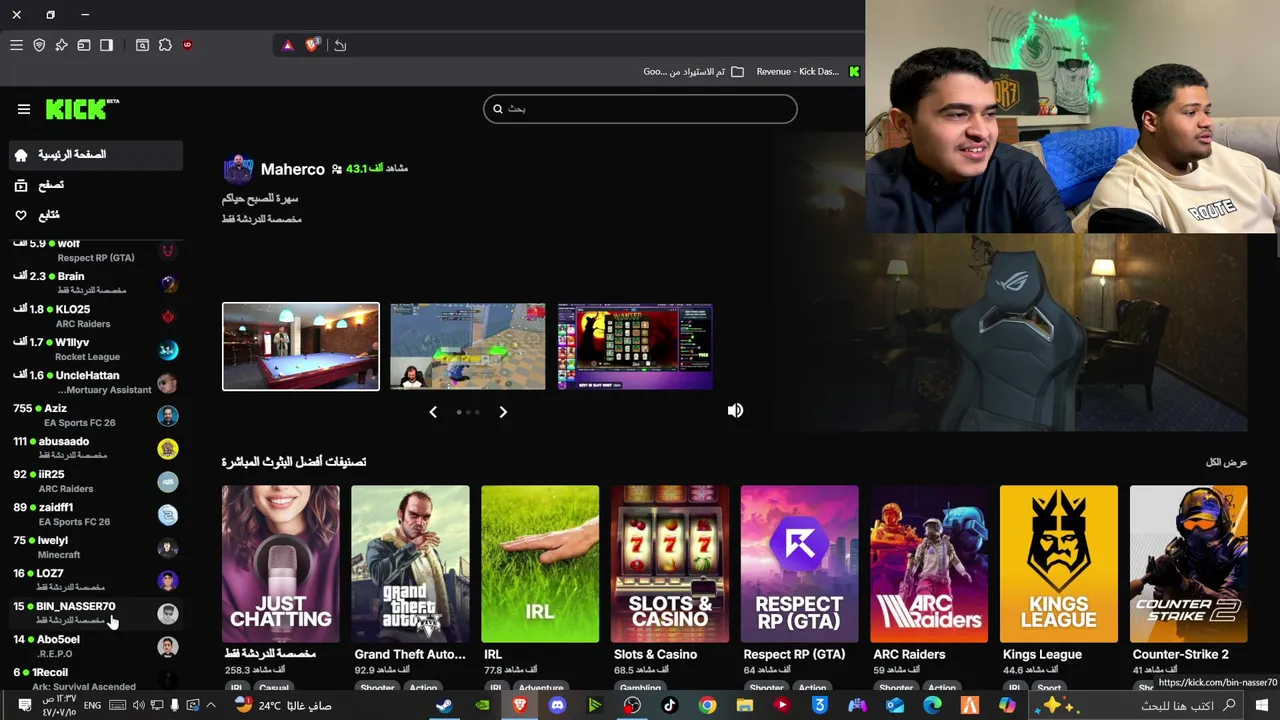The height and width of the screenshot is (720, 1280).
Task: Click the Kick logo
Action: coord(82,109)
